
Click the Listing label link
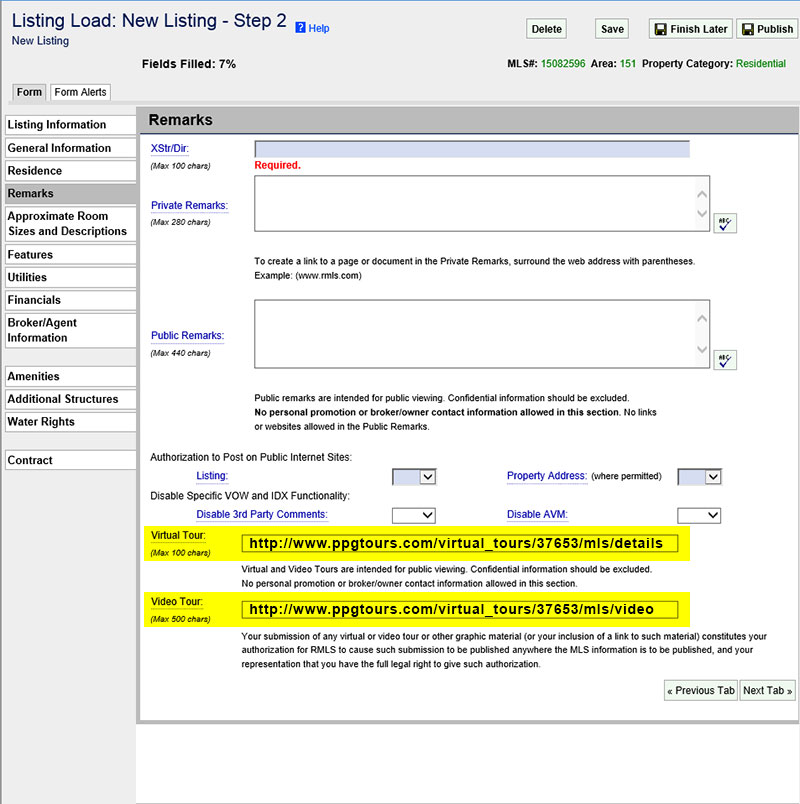pyautogui.click(x=212, y=476)
